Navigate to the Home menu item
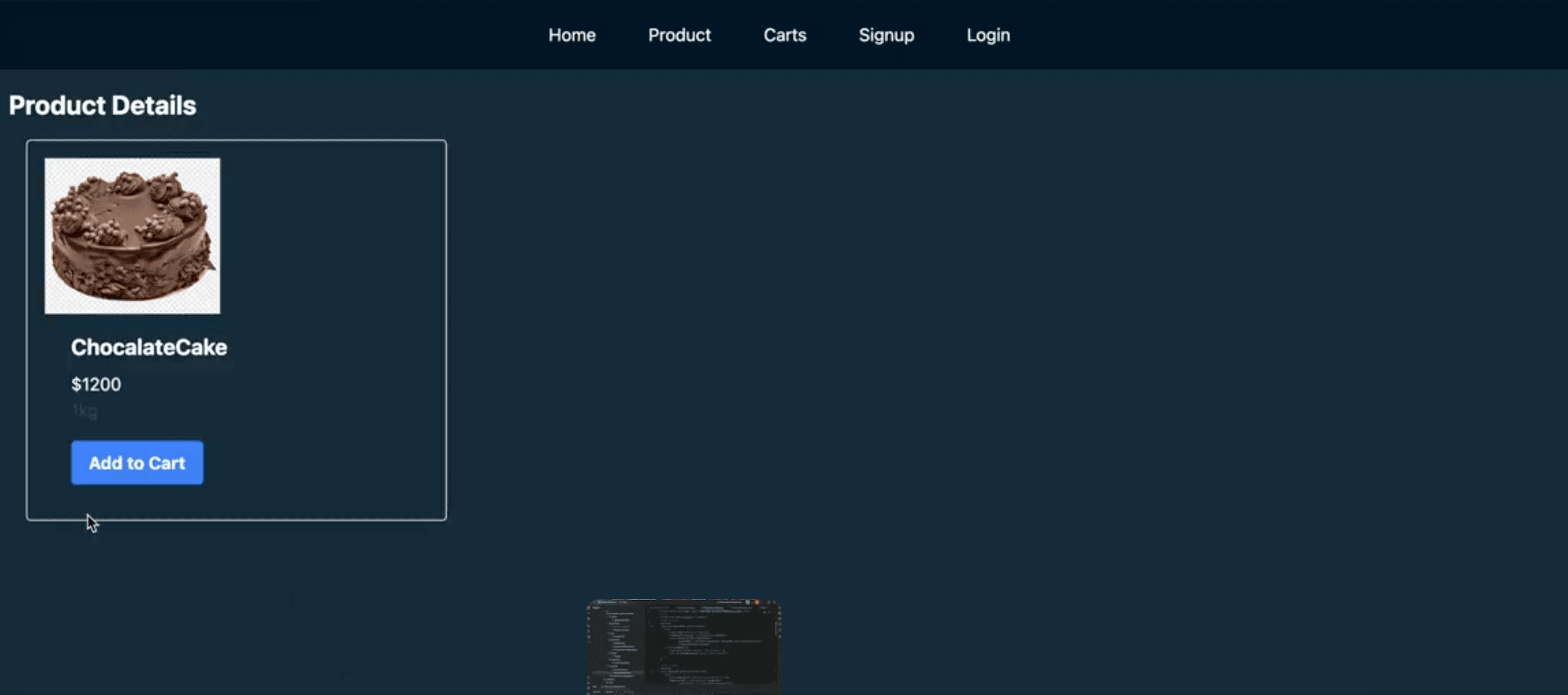This screenshot has width=1568, height=695. (x=571, y=35)
